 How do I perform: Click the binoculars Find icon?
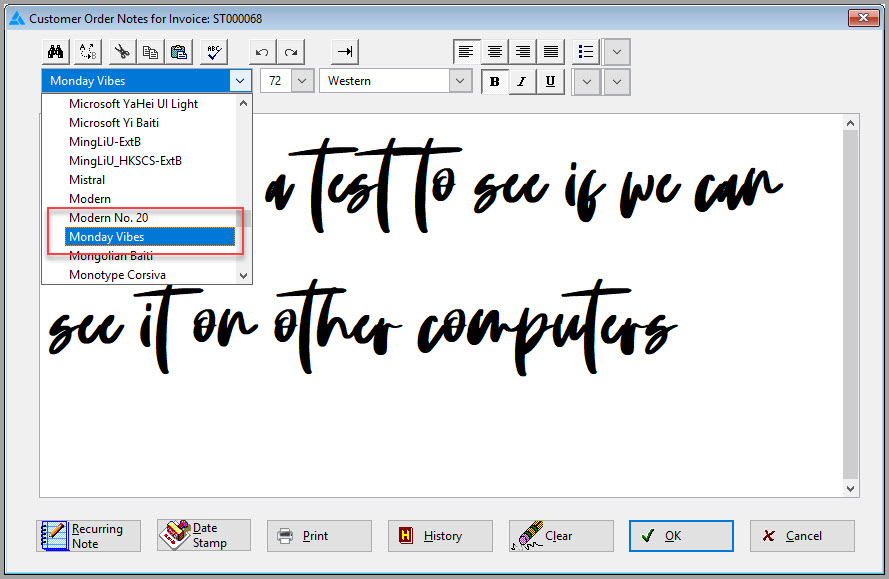point(56,52)
